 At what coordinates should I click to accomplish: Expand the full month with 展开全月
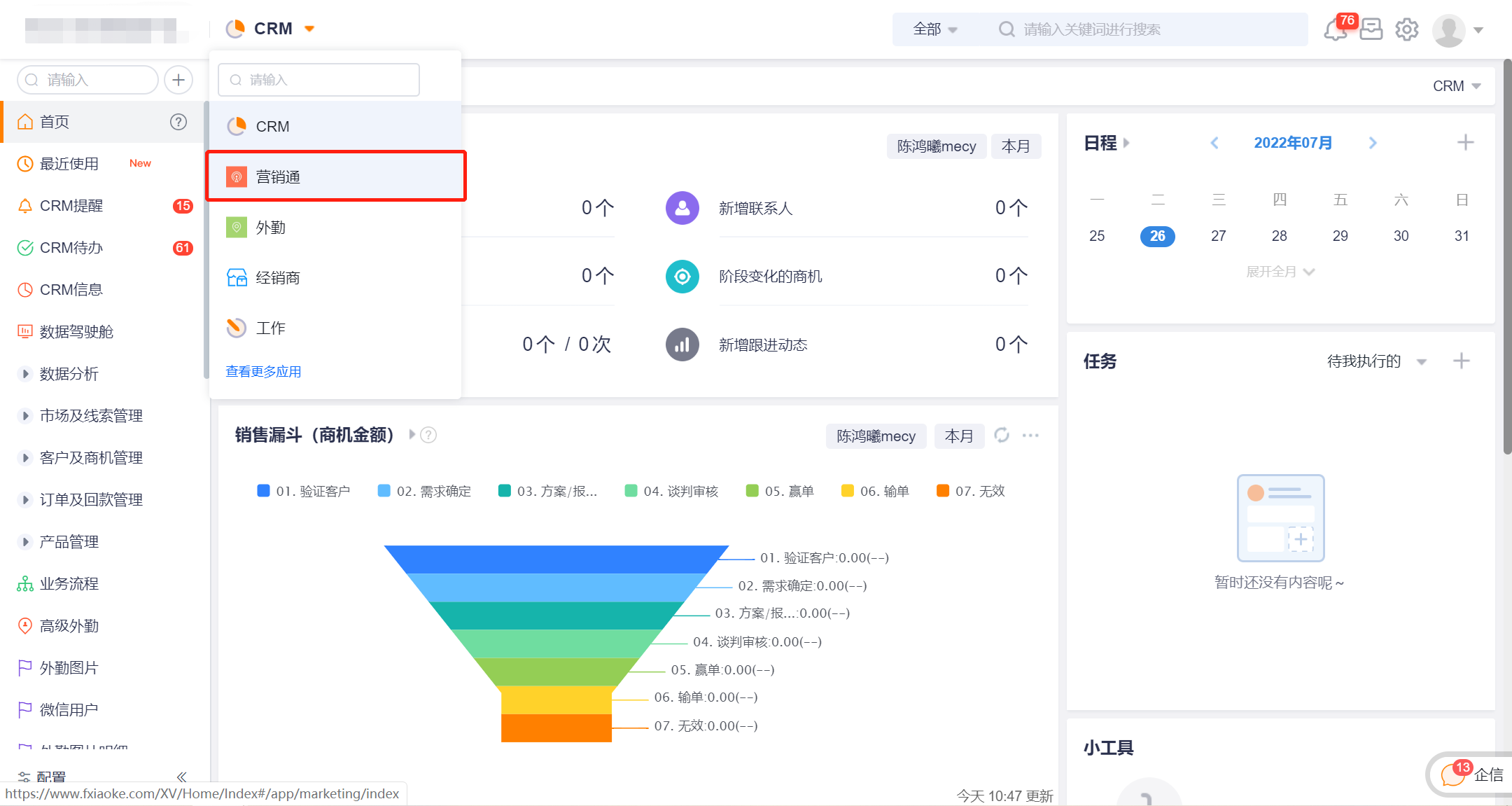[1280, 272]
